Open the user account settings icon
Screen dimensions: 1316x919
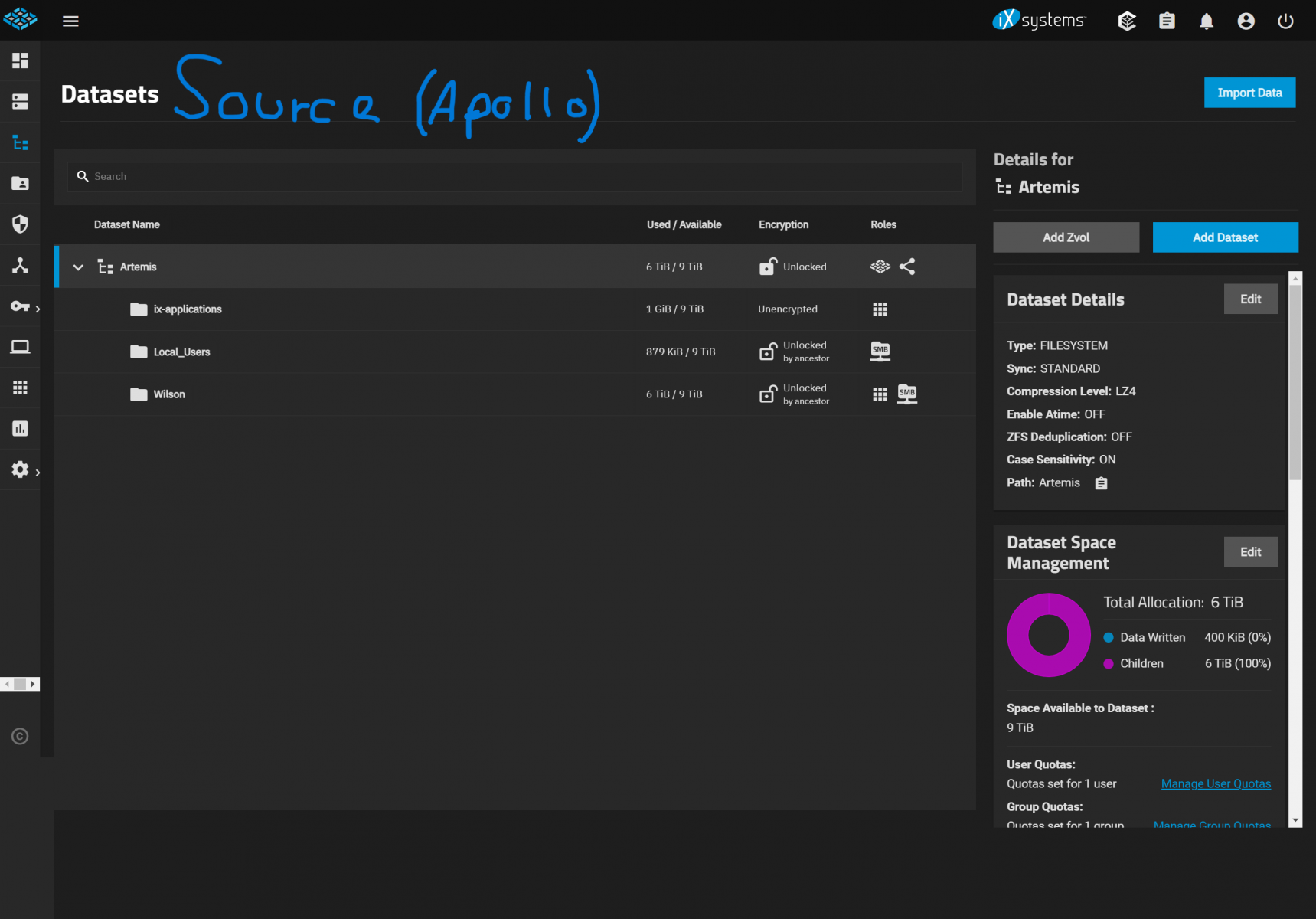point(1246,21)
